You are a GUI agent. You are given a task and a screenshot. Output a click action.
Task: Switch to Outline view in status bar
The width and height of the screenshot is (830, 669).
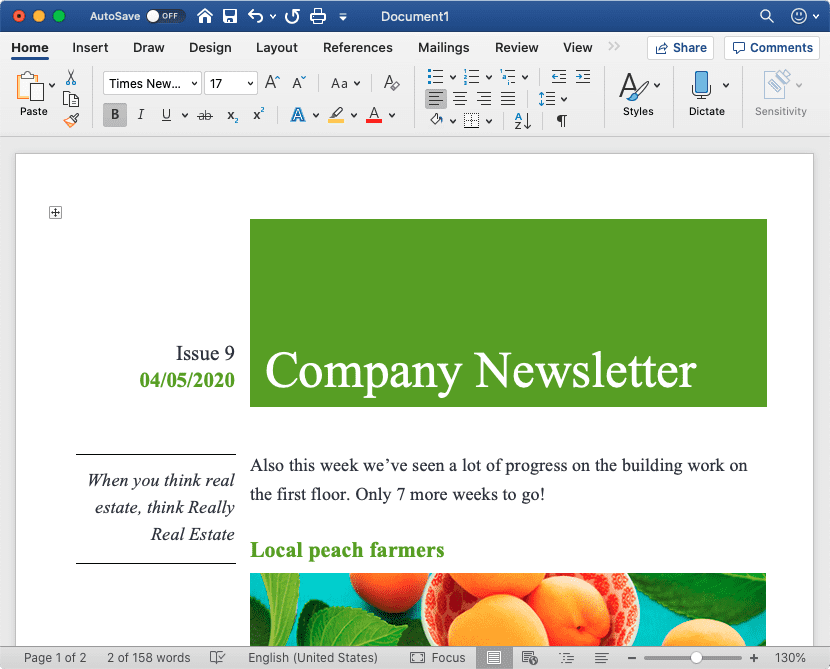pyautogui.click(x=567, y=658)
